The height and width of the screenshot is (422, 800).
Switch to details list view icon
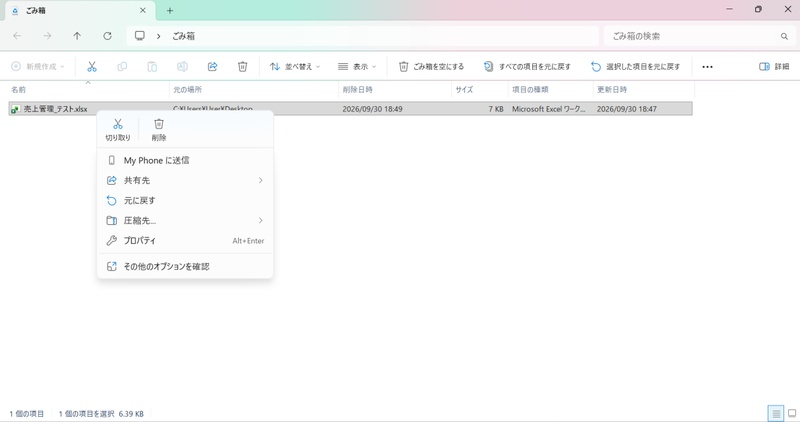(776, 413)
